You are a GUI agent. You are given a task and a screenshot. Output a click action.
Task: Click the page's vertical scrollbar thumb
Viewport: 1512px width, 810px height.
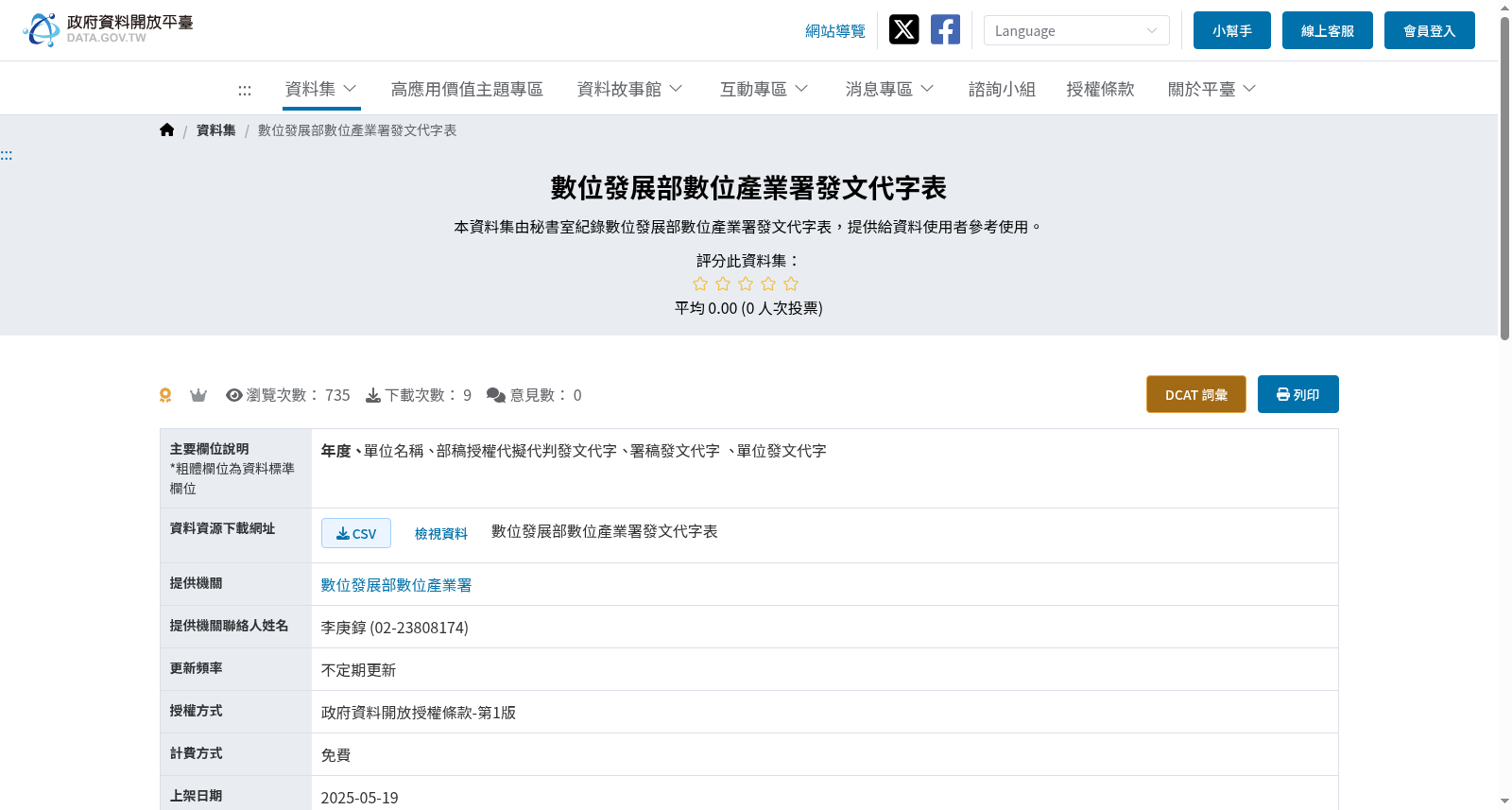pos(1504,178)
